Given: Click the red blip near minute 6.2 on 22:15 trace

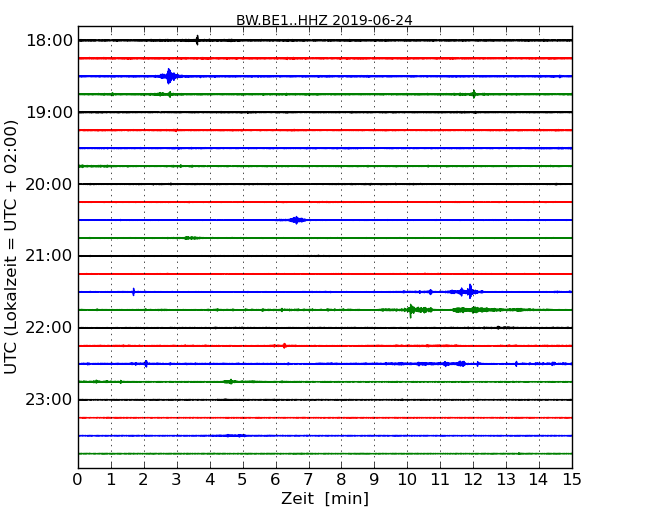Looking at the screenshot, I should tap(284, 346).
